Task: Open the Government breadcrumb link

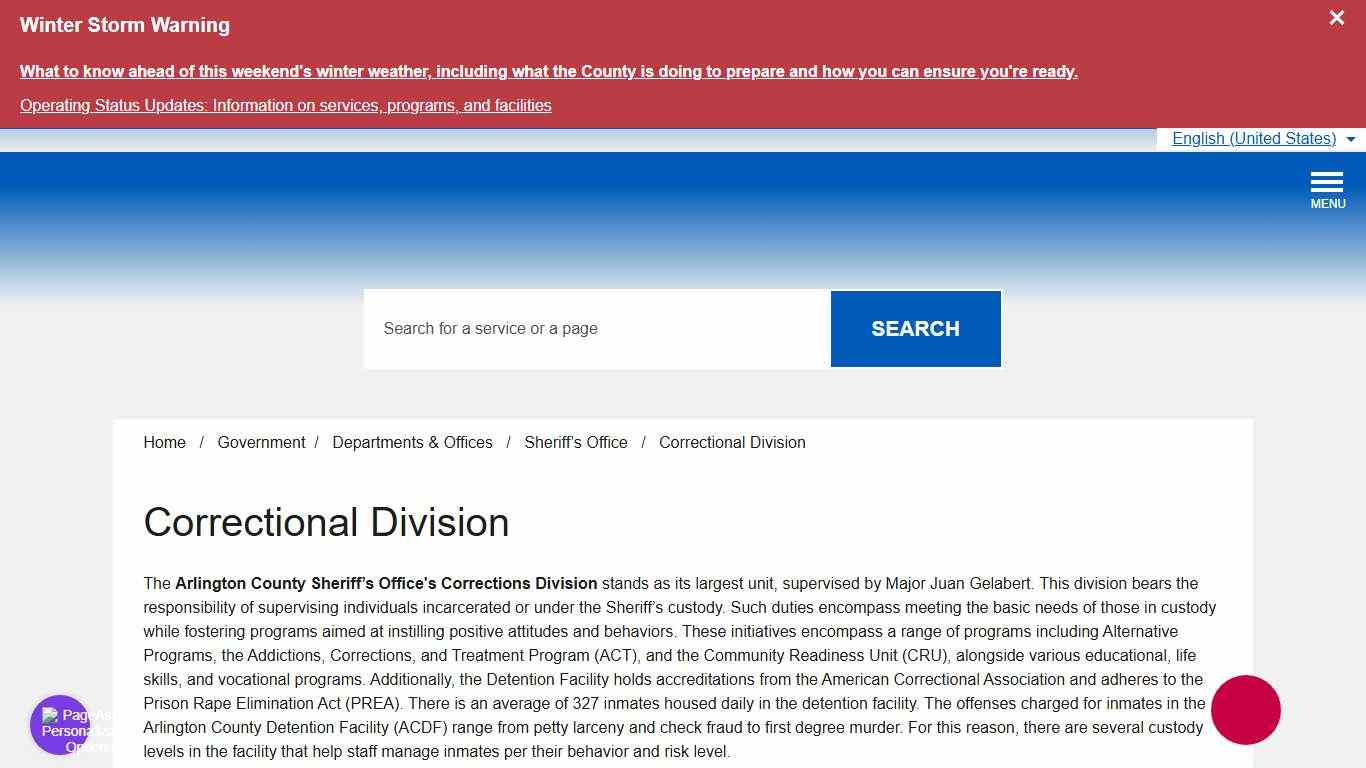Action: tap(261, 442)
